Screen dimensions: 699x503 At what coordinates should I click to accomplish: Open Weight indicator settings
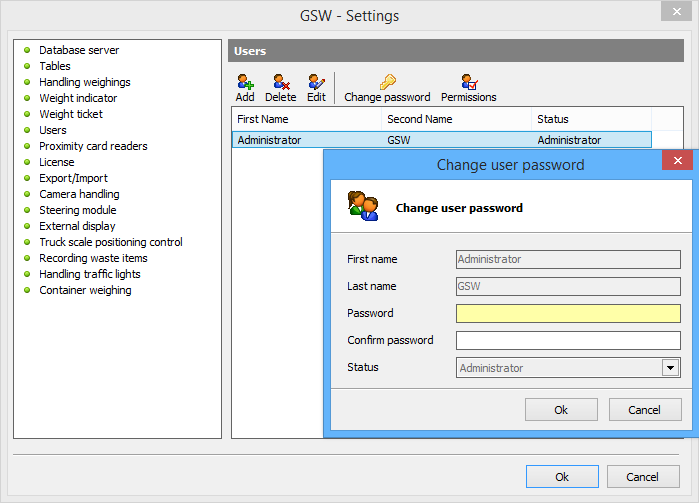78,98
